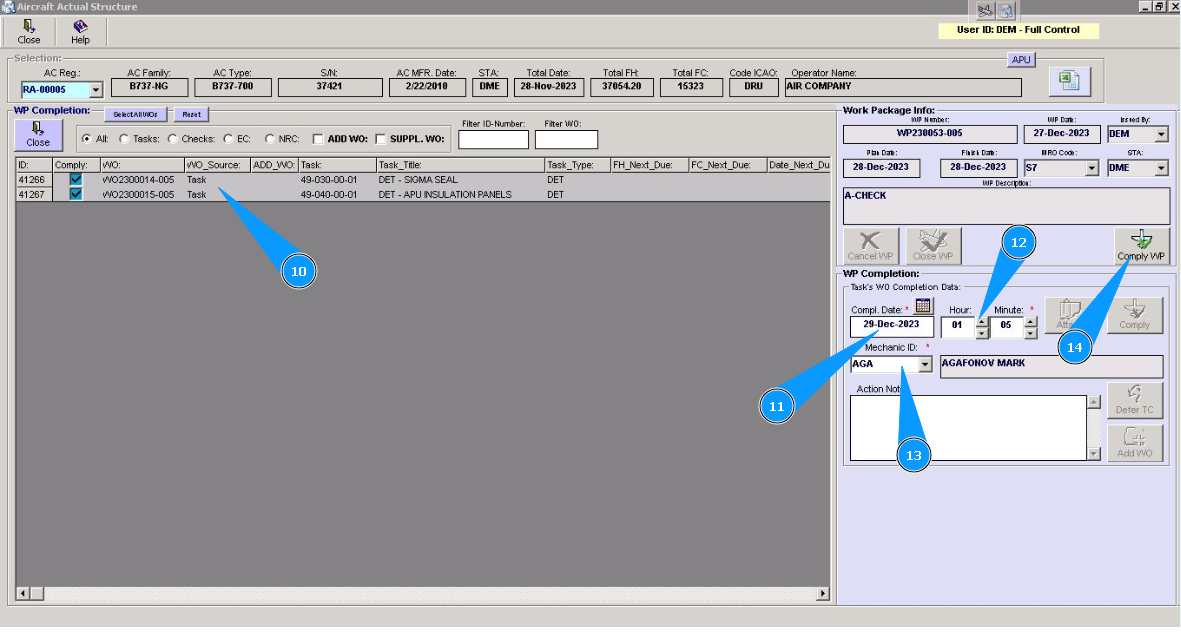This screenshot has height=633, width=1181.
Task: Open the AC Reg dropdown
Action: (x=96, y=90)
